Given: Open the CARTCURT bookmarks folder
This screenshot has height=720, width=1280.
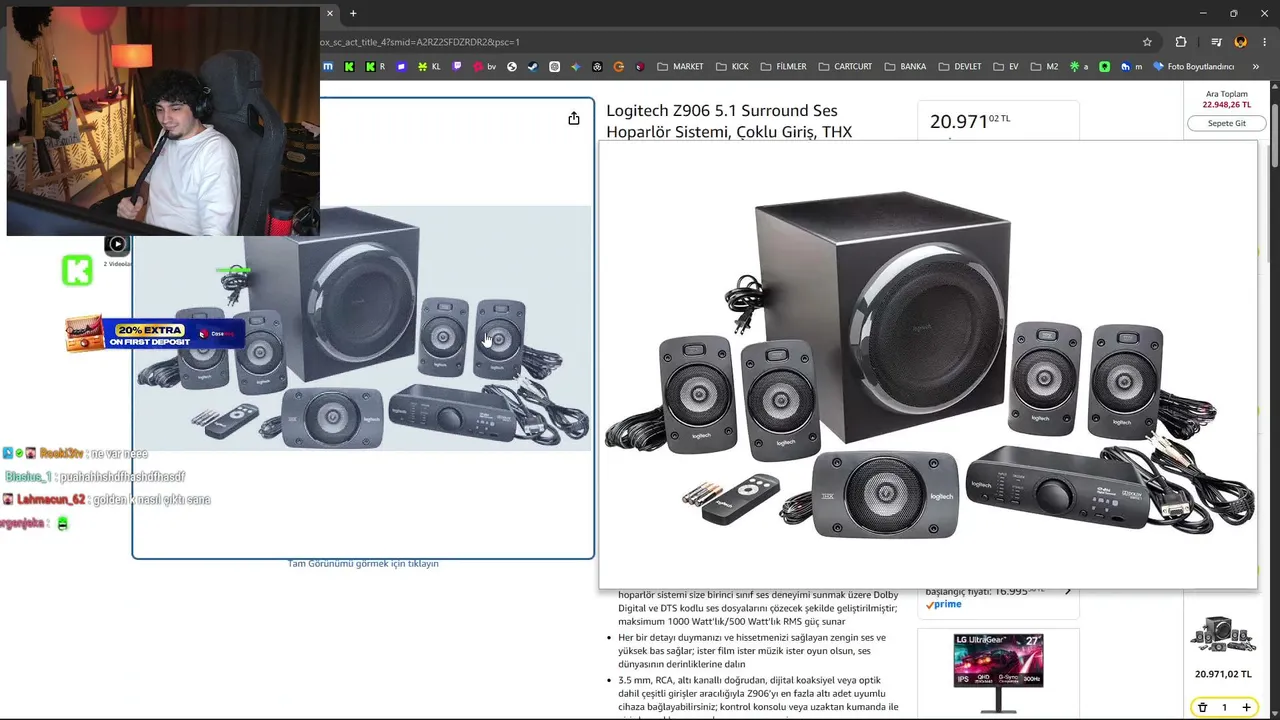Looking at the screenshot, I should [x=845, y=67].
